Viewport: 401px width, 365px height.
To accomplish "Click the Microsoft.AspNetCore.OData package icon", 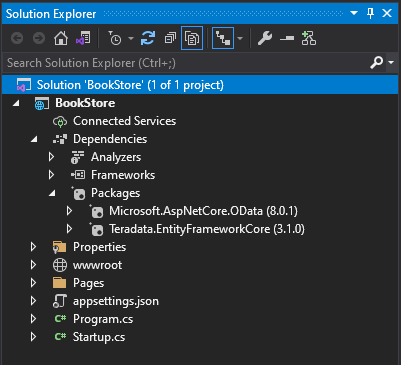I will point(96,212).
